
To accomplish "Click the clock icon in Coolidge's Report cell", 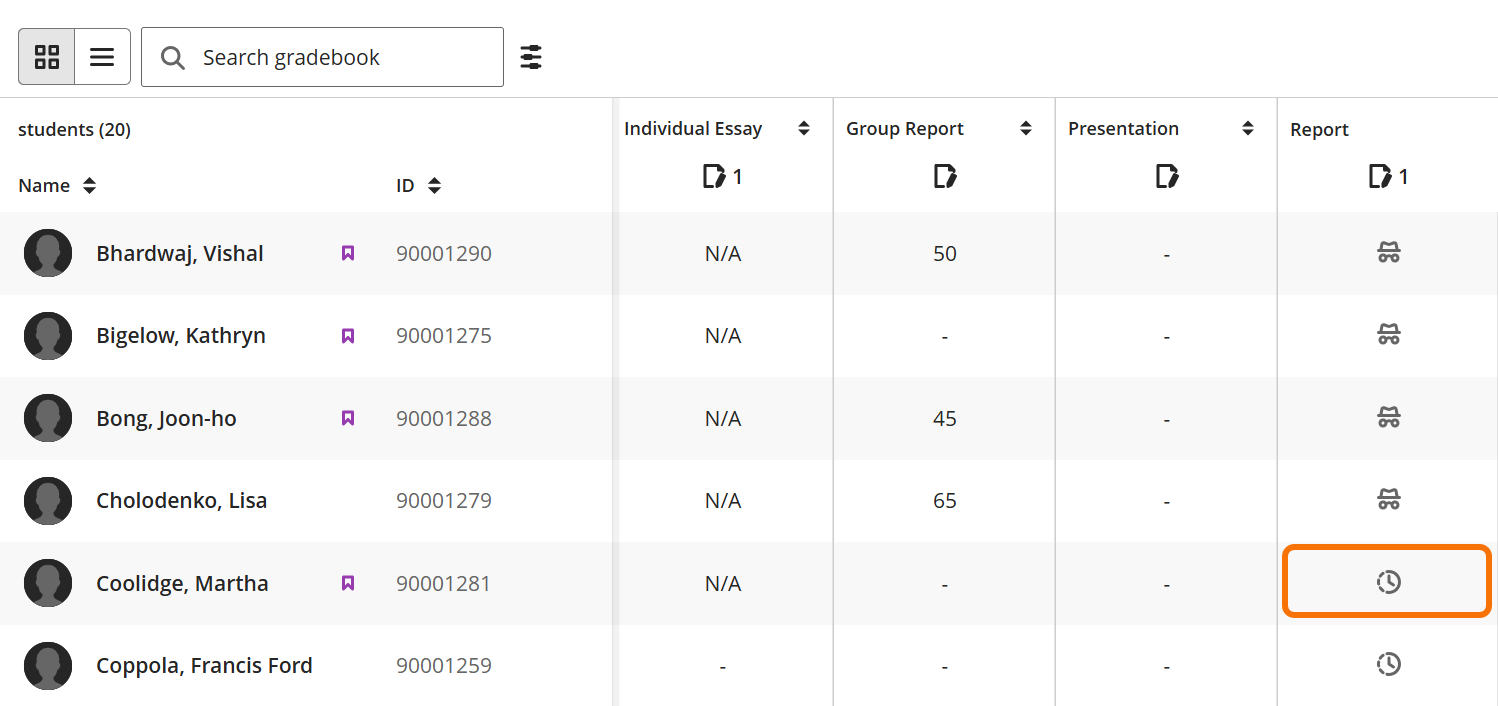I will 1388,582.
